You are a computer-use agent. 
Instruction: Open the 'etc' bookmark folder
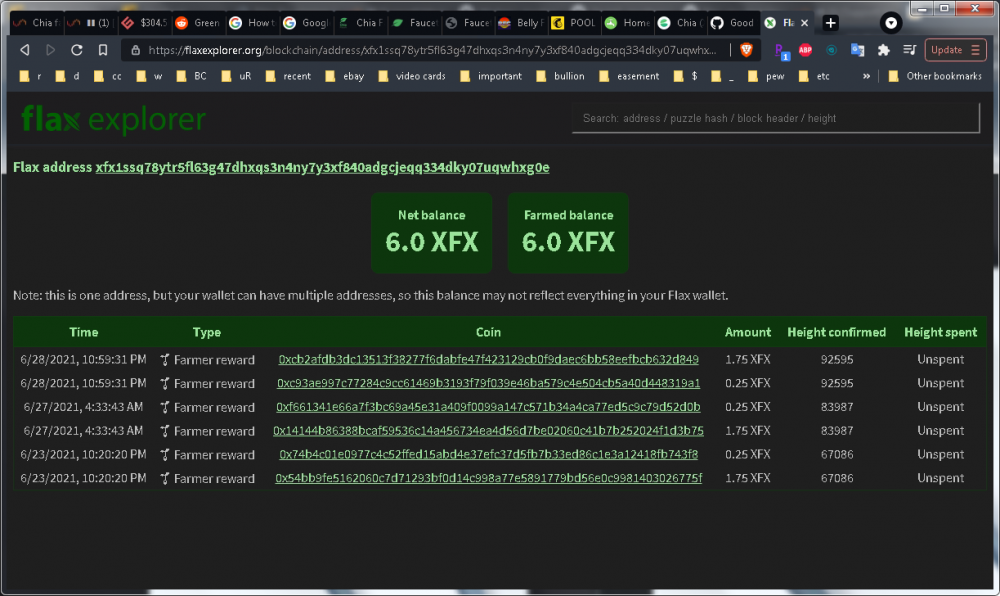pos(814,76)
